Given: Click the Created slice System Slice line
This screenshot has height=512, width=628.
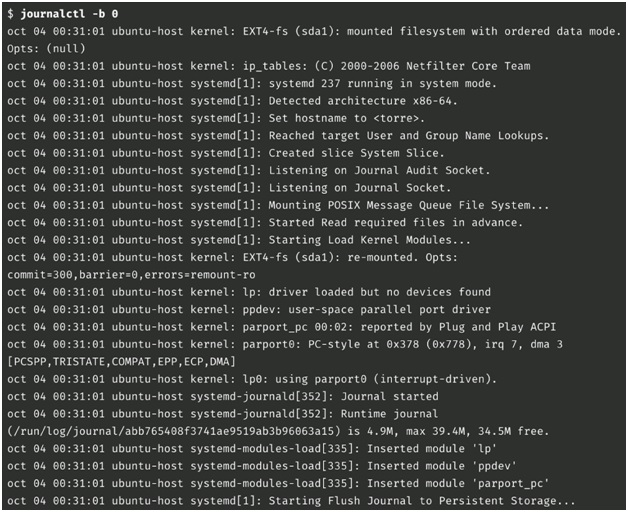Looking at the screenshot, I should click(x=226, y=153).
